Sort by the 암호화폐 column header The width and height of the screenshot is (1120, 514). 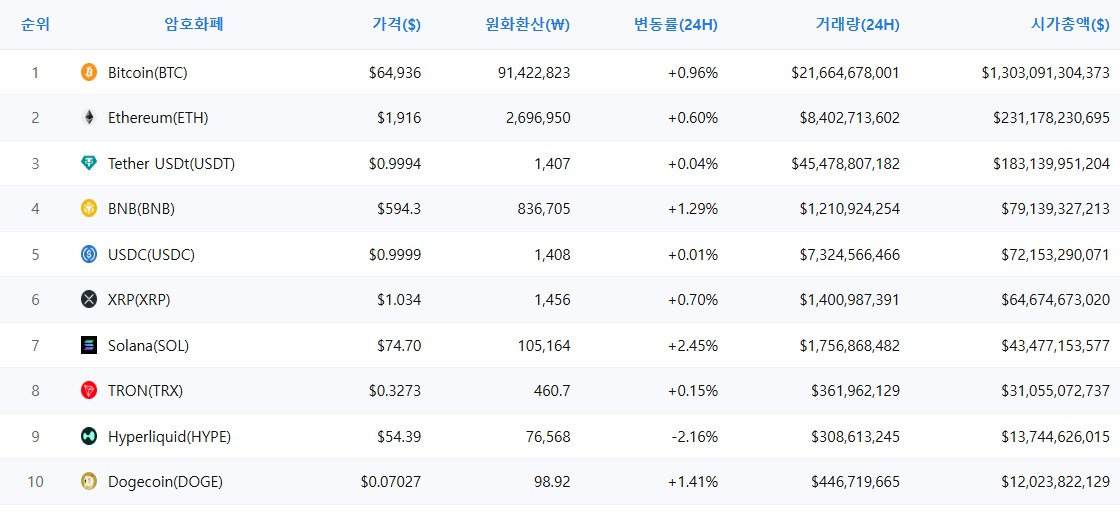pyautogui.click(x=194, y=24)
